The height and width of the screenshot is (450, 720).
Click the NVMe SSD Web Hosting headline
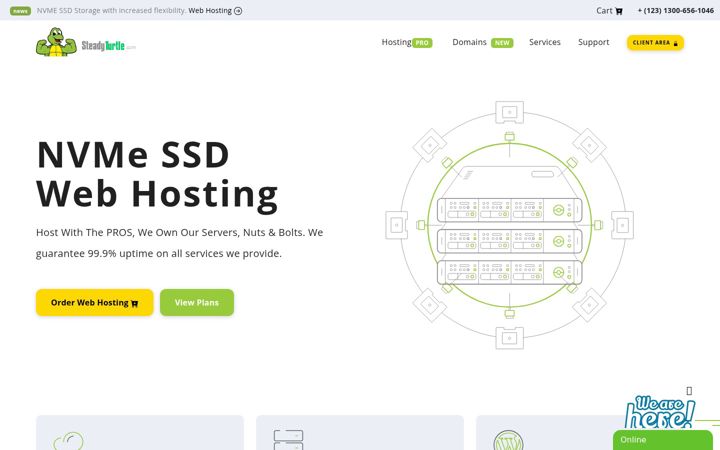point(158,176)
